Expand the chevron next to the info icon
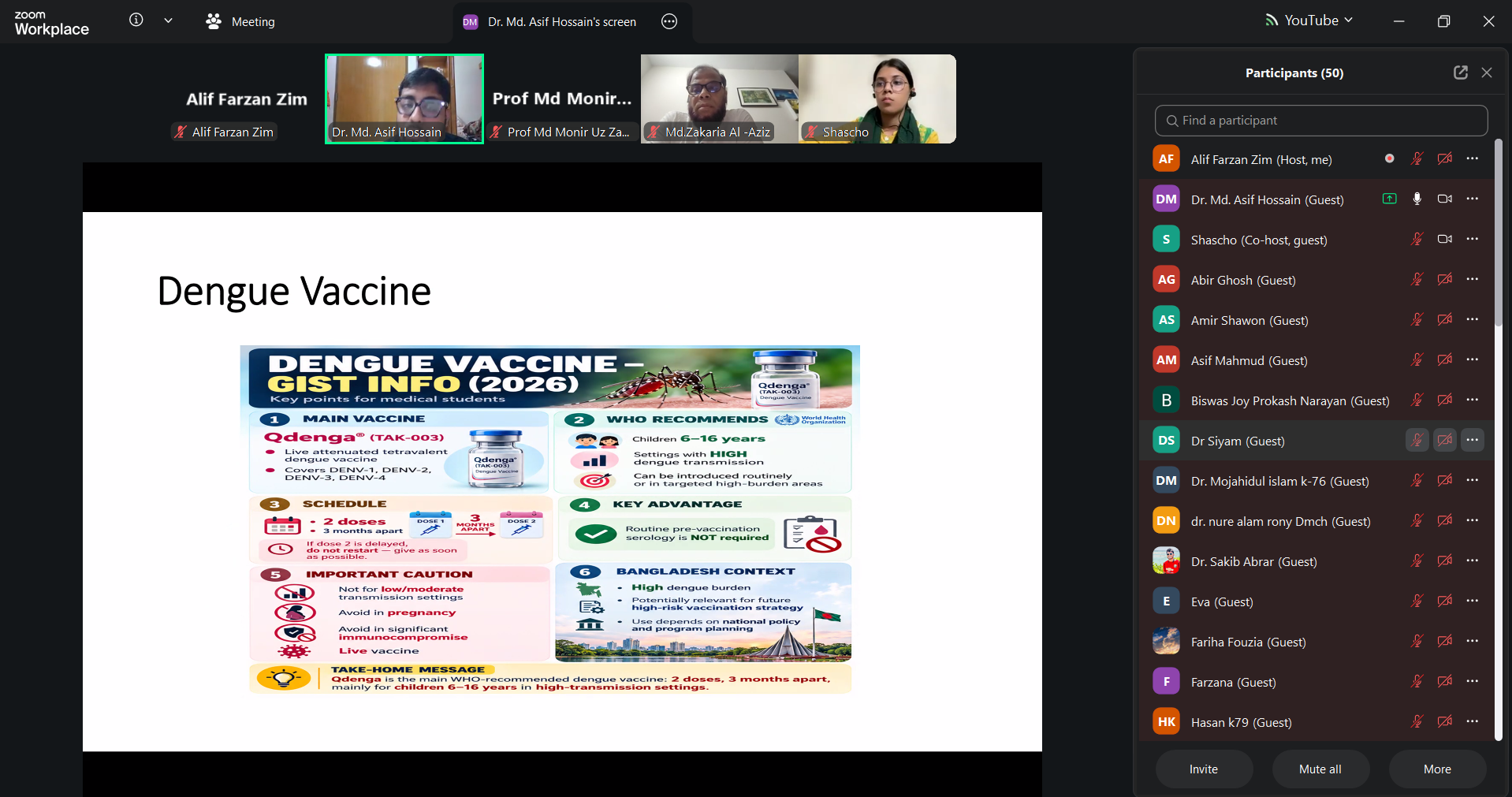The height and width of the screenshot is (797, 1512). 168,20
